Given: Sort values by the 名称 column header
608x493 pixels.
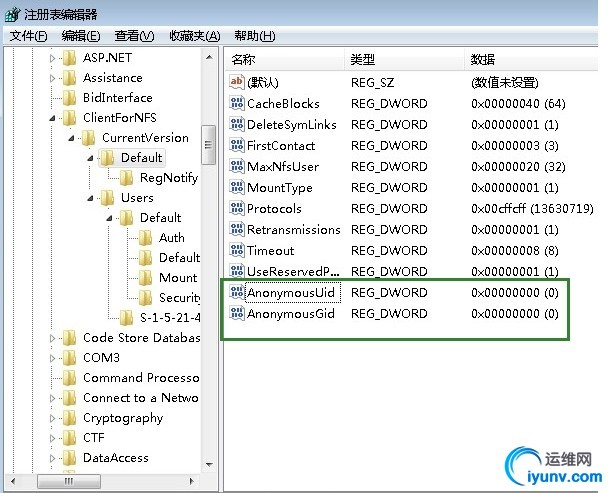Looking at the screenshot, I should tap(285, 59).
